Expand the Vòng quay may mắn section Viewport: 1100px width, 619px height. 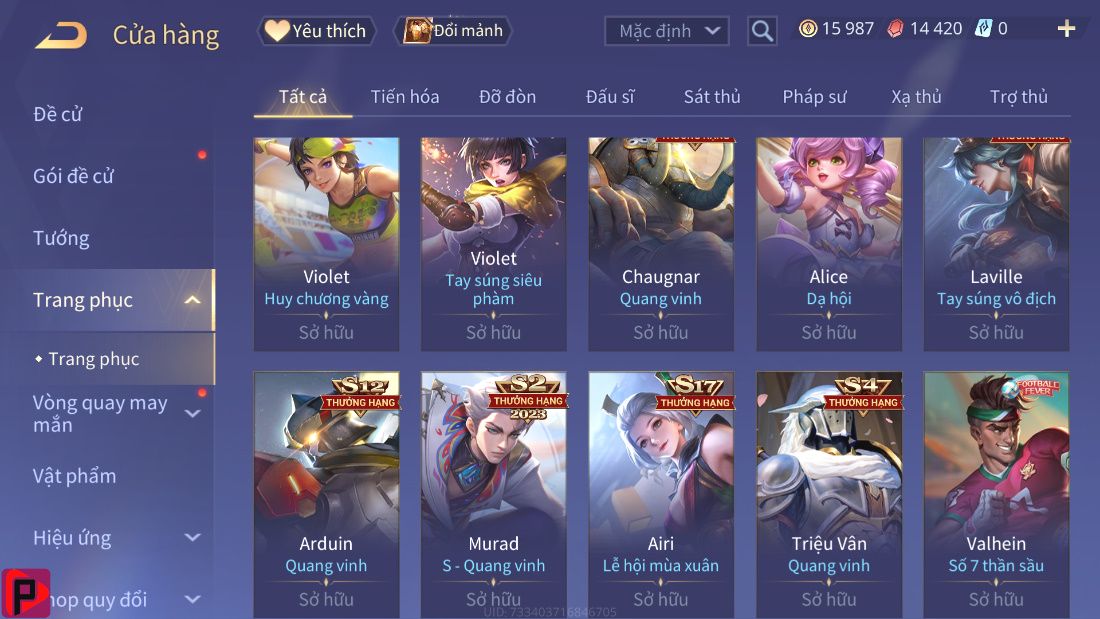192,414
